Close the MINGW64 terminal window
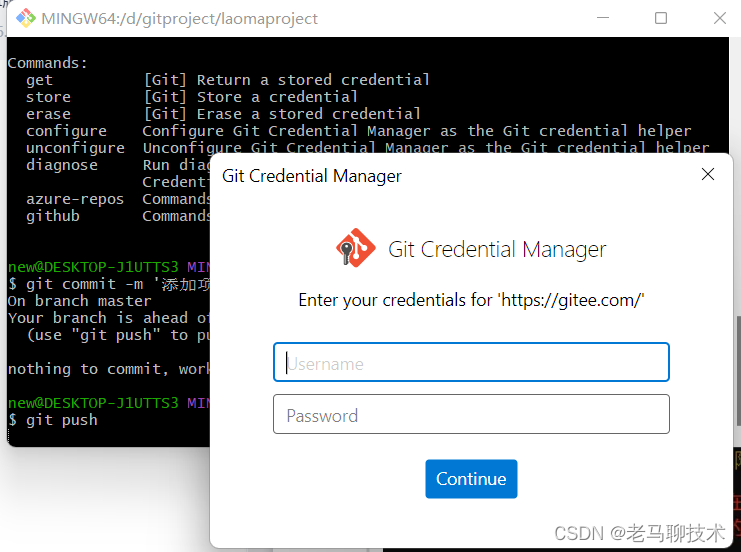The width and height of the screenshot is (741, 552). click(x=720, y=18)
